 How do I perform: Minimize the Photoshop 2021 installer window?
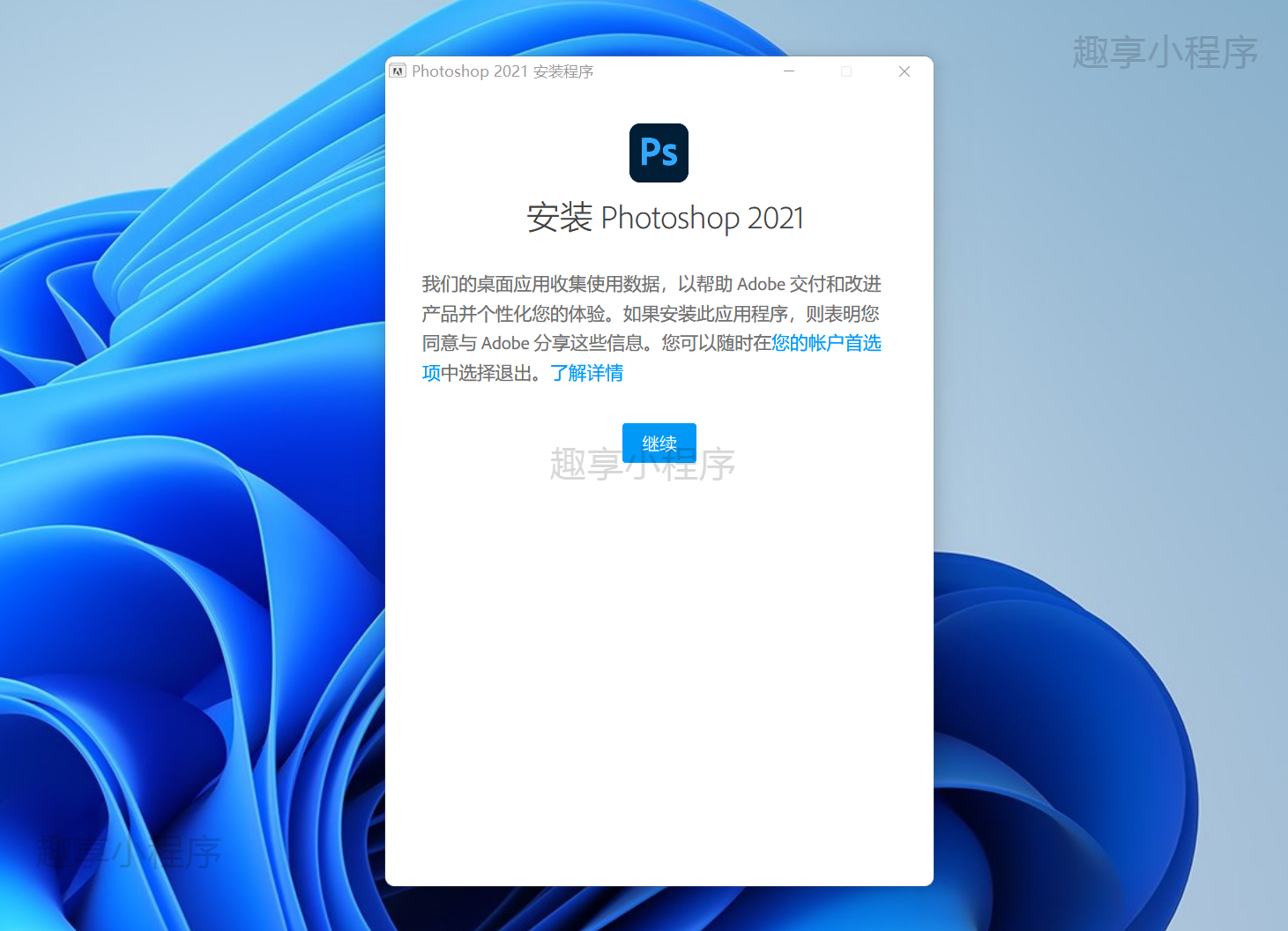tap(789, 71)
